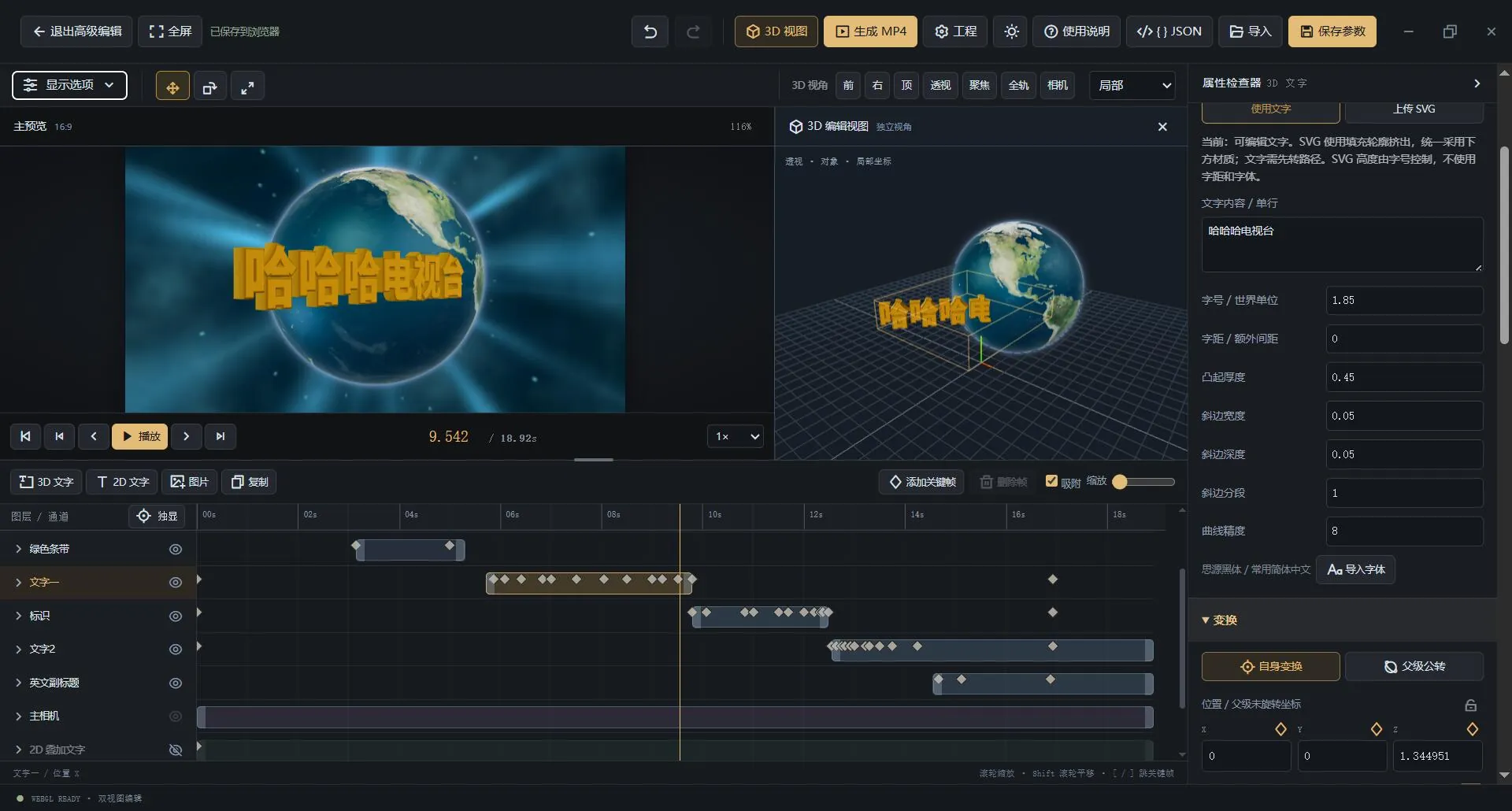
Task: Toggle visibility of 标识 layer
Action: coord(176,617)
